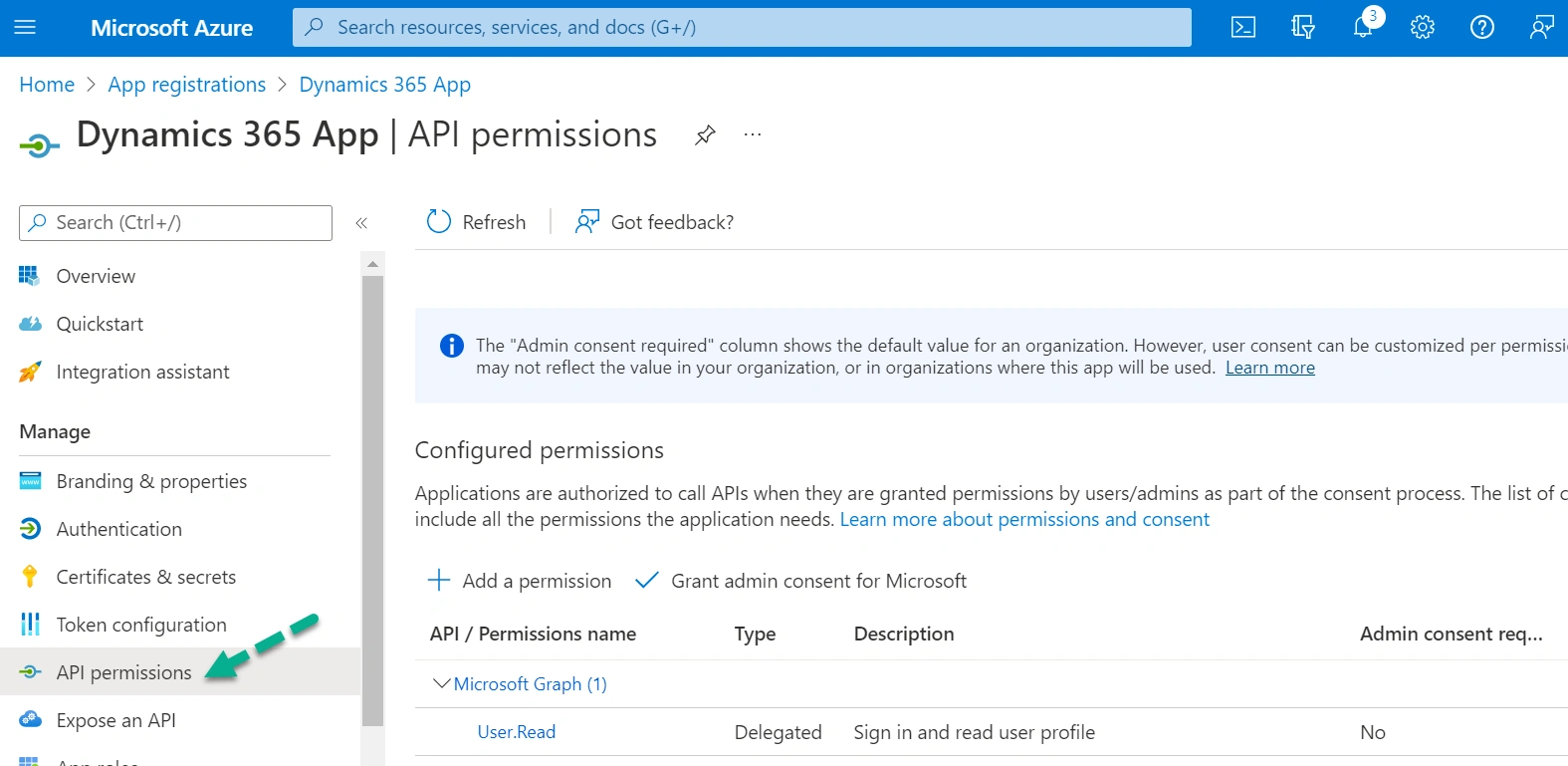Collapse the sidebar with double chevron
Screen dimensions: 1568x766
361,223
